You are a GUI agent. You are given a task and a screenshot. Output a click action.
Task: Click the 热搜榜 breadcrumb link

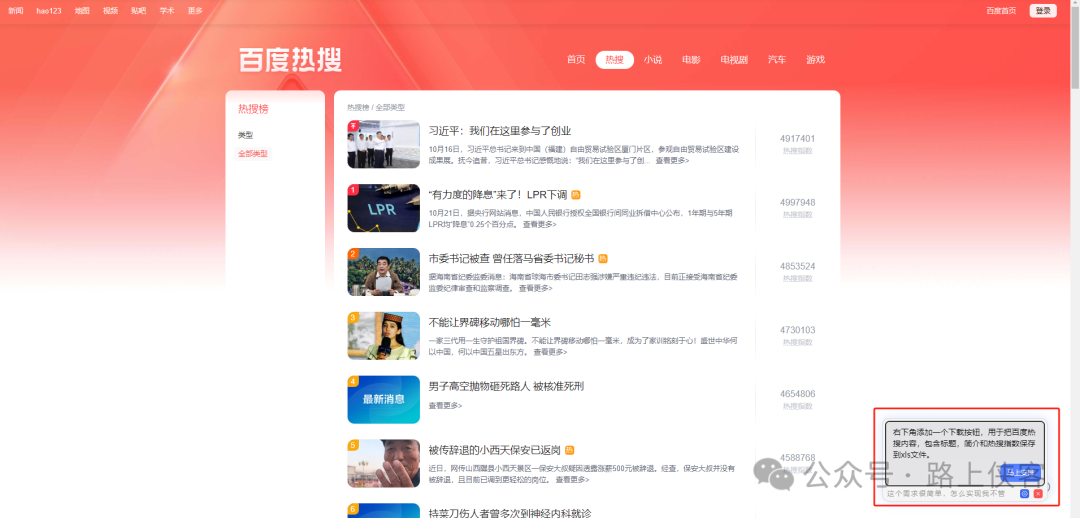point(357,107)
